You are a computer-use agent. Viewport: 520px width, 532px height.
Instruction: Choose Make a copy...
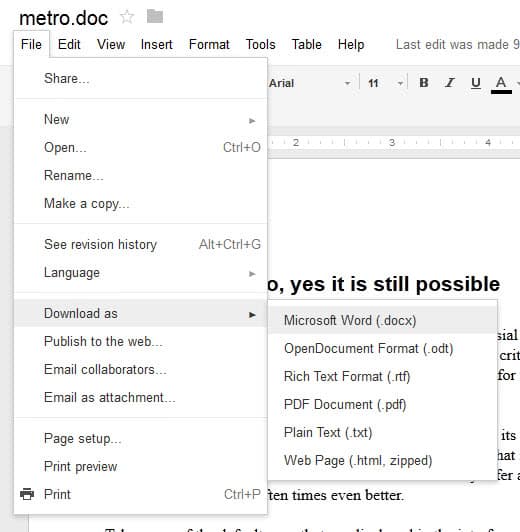pyautogui.click(x=140, y=204)
